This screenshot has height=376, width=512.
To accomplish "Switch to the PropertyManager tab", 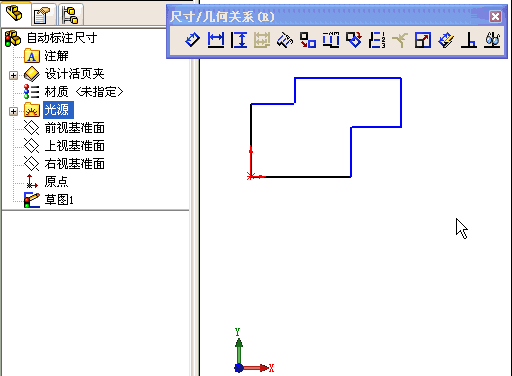I will (42, 15).
